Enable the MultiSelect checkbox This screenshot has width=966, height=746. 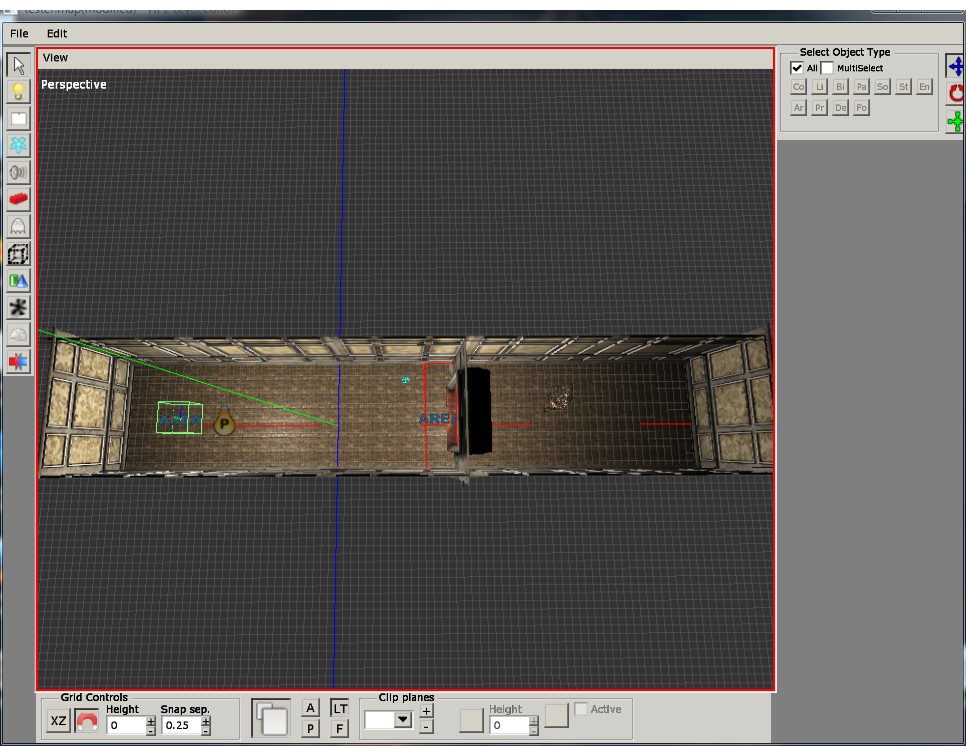pos(827,68)
